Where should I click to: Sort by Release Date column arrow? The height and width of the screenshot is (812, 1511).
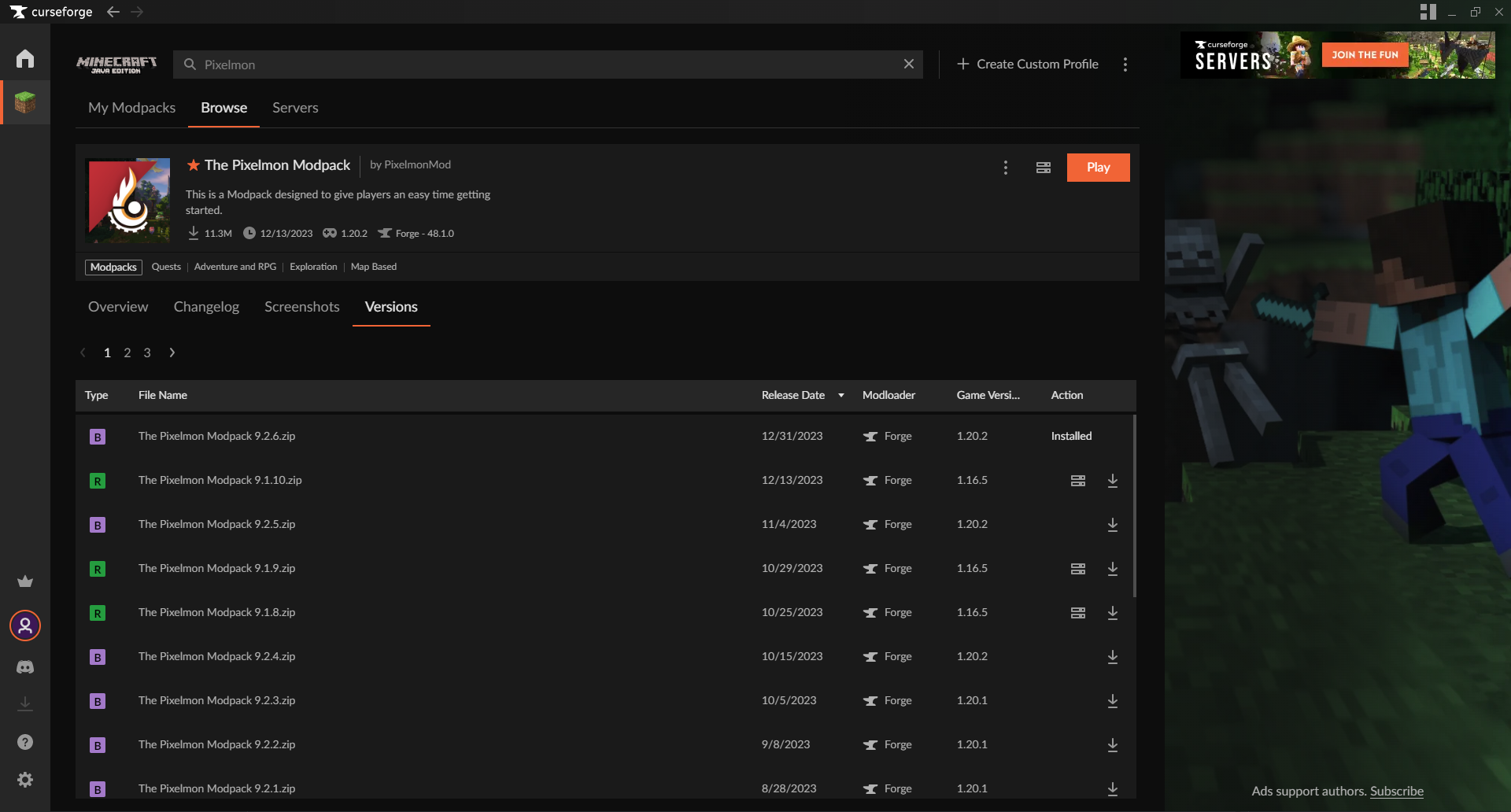[x=840, y=396]
